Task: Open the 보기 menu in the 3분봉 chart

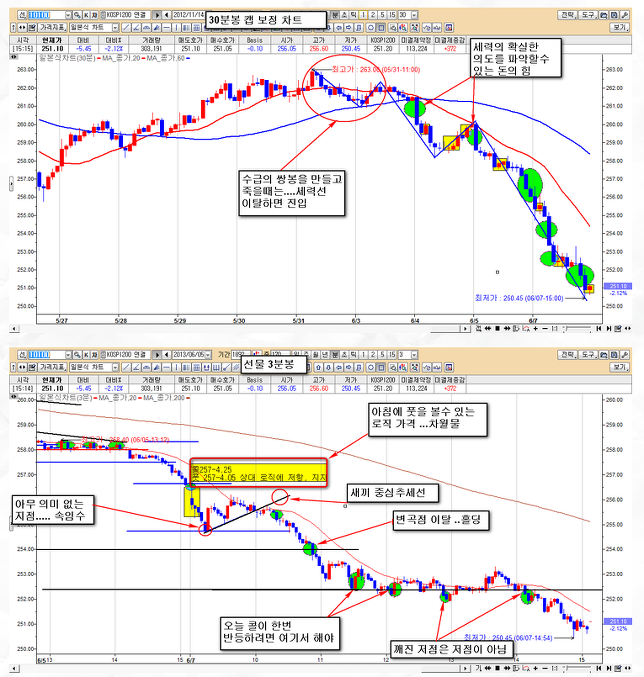Action: coord(619,367)
